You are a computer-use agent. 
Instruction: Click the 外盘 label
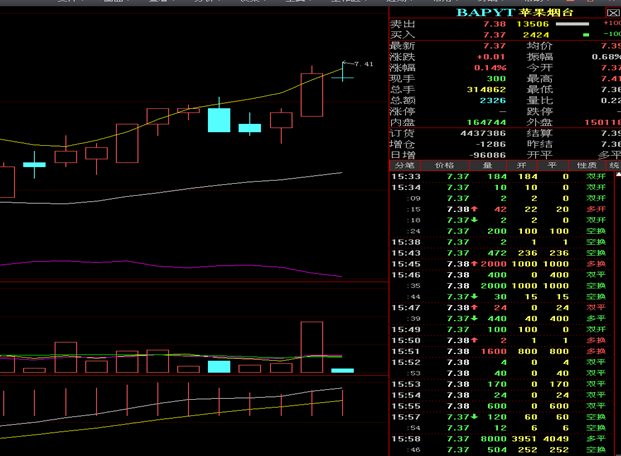[539, 122]
